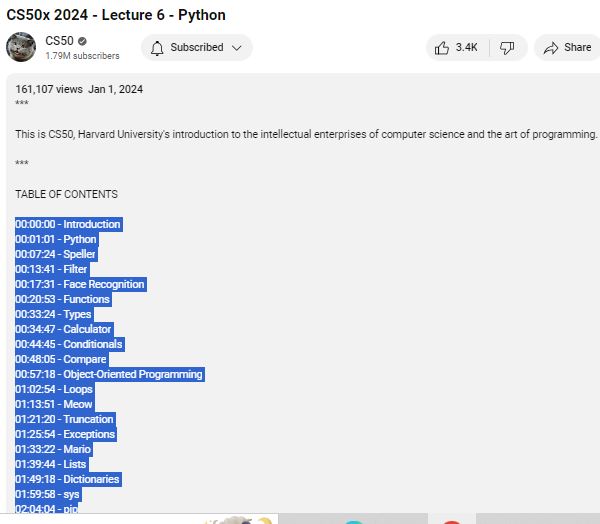Click the Share button
Viewport: 600px width, 524px height.
[x=567, y=48]
